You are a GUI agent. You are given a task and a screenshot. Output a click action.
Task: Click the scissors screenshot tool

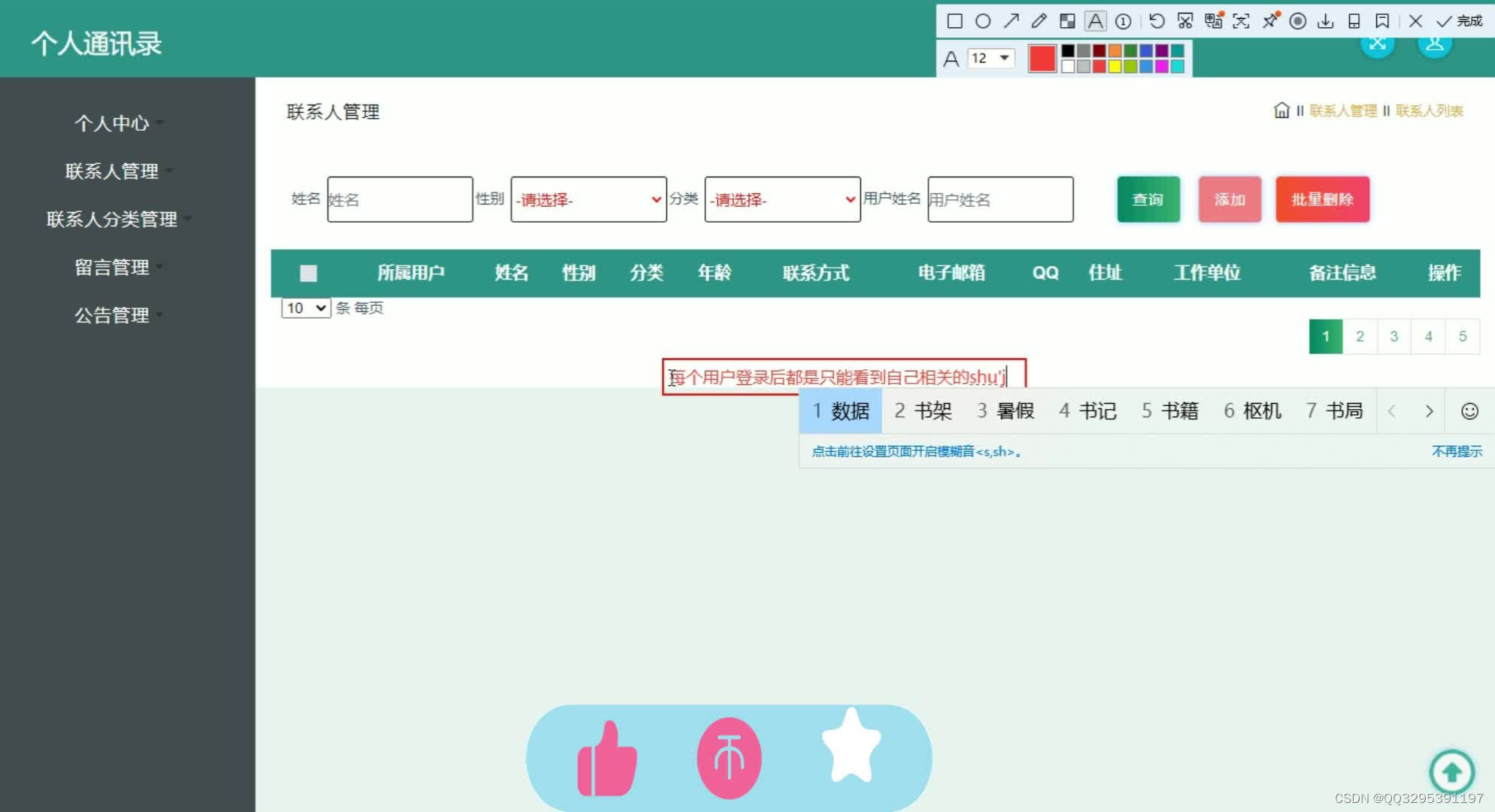pos(1185,21)
